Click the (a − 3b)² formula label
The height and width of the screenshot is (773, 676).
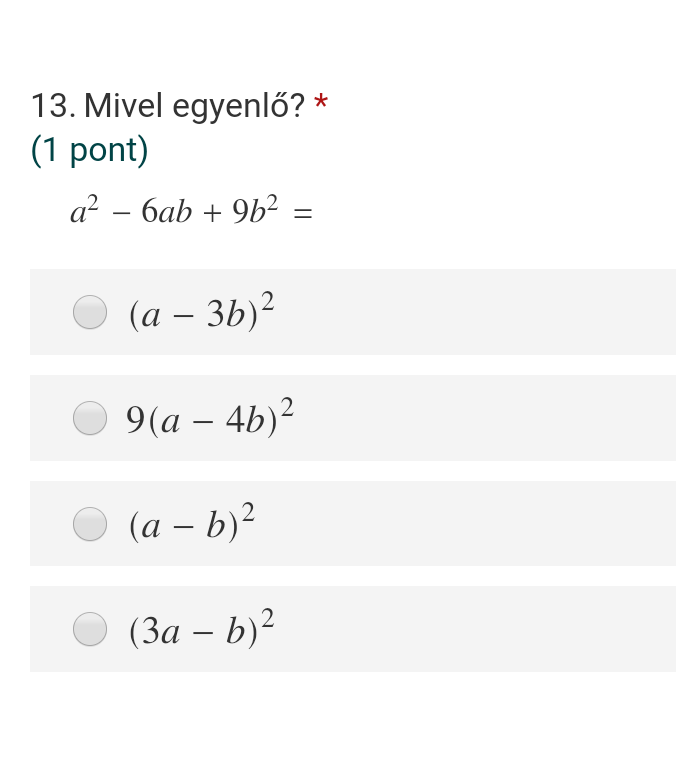(202, 312)
